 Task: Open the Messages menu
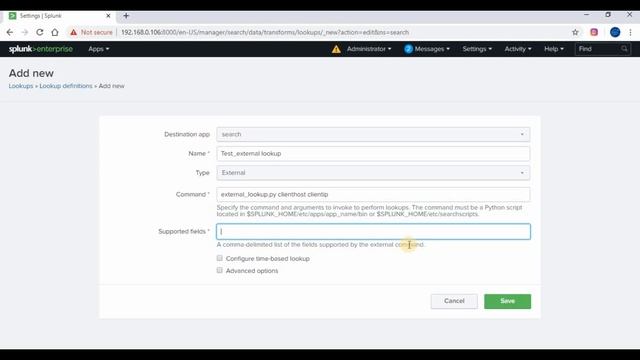(x=432, y=49)
